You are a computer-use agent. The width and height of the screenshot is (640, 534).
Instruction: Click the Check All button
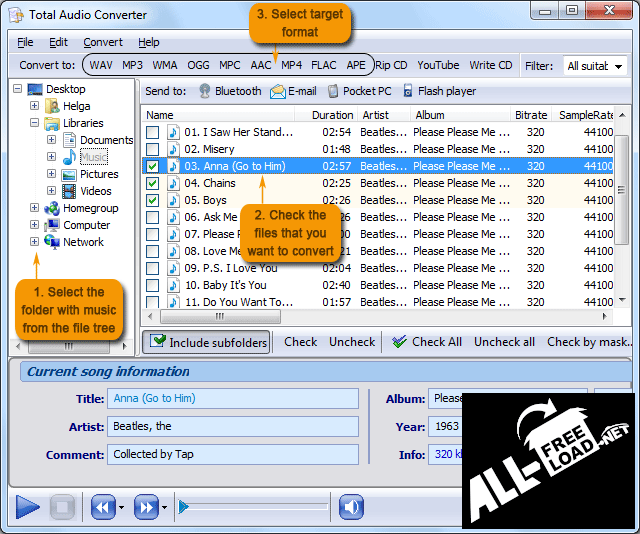pyautogui.click(x=427, y=342)
